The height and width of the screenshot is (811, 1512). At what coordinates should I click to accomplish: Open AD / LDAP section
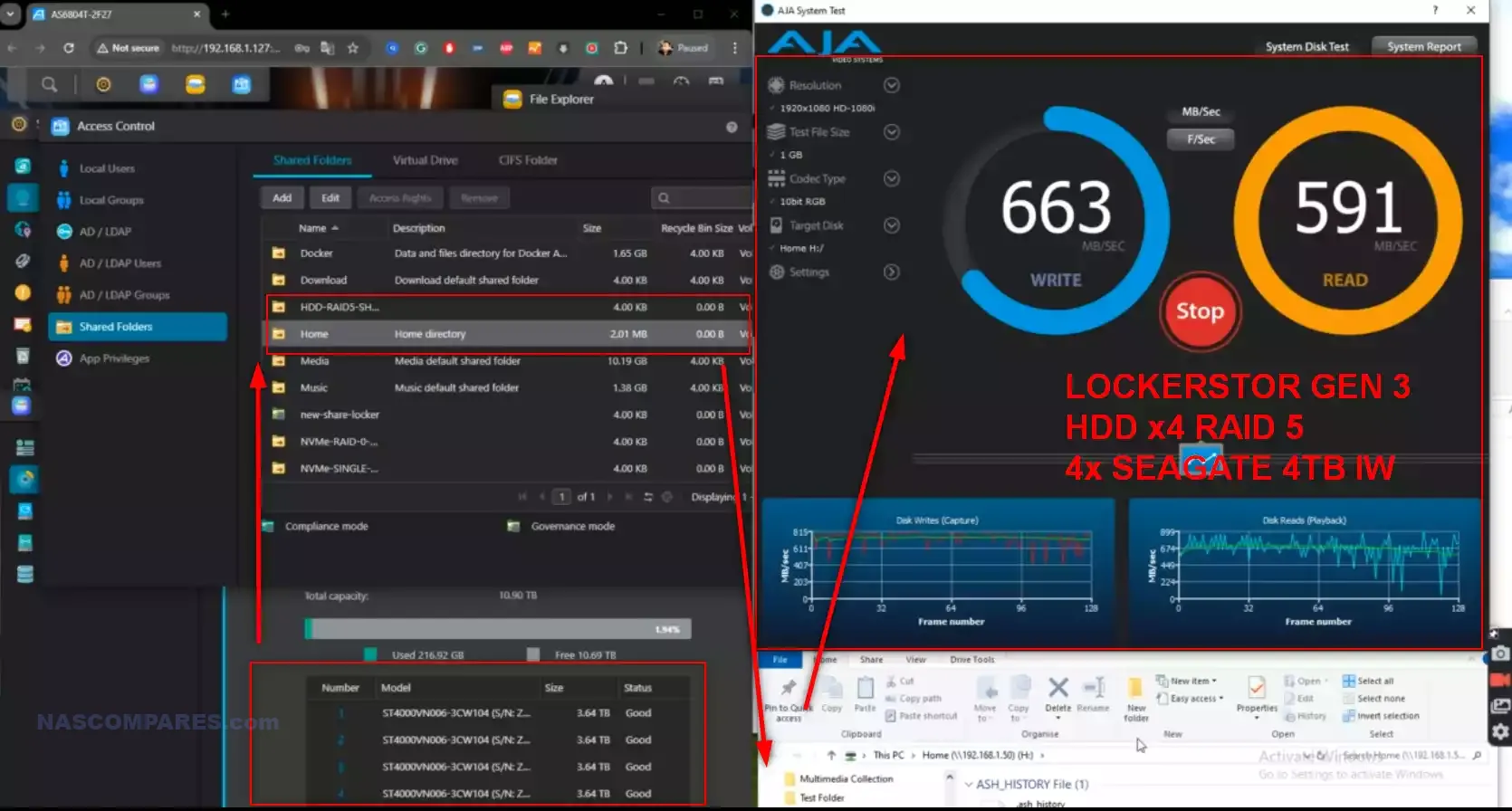138,232
